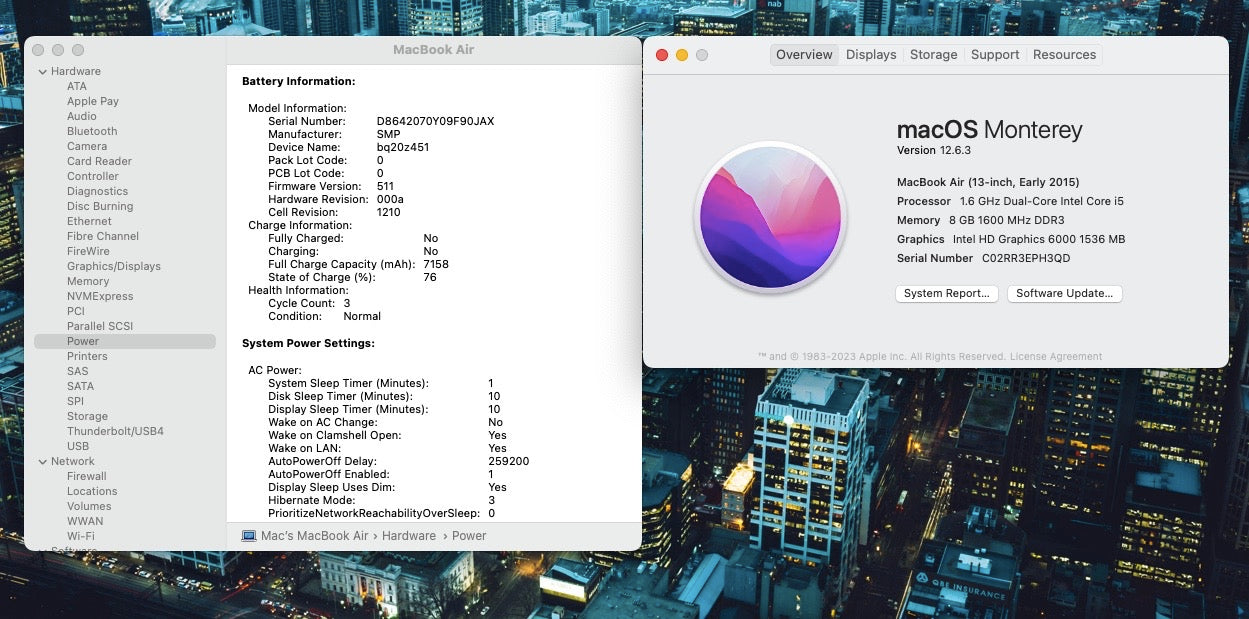
Task: Go to the Resources tab
Action: pyautogui.click(x=1064, y=55)
